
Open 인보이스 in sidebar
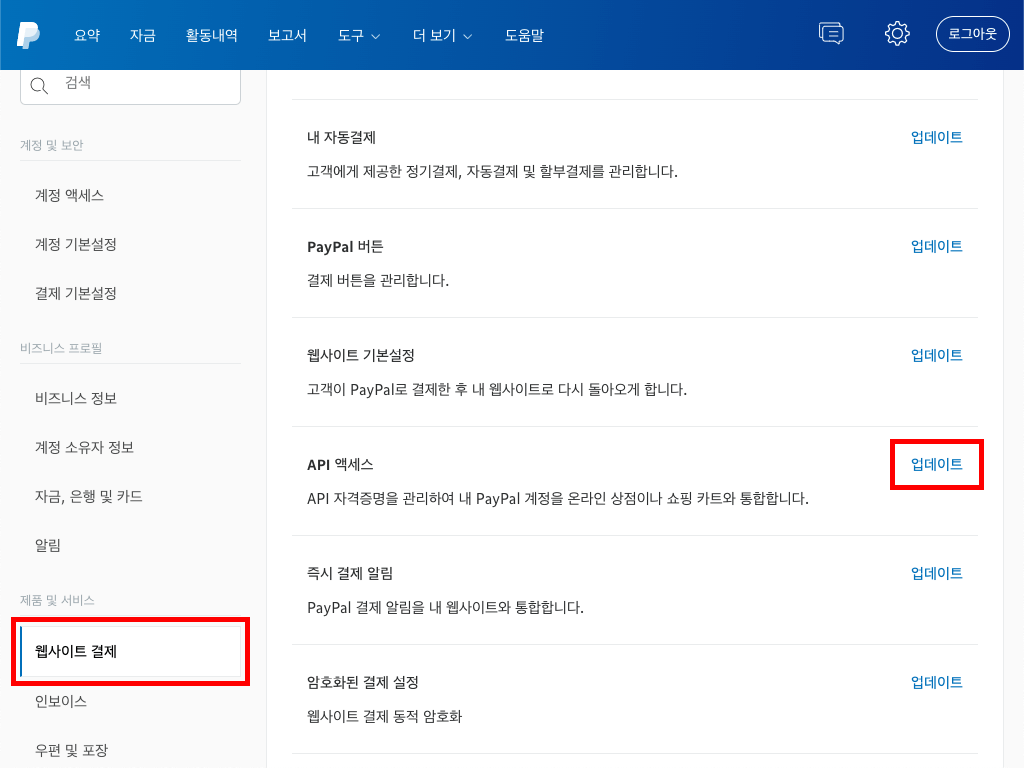tap(61, 701)
